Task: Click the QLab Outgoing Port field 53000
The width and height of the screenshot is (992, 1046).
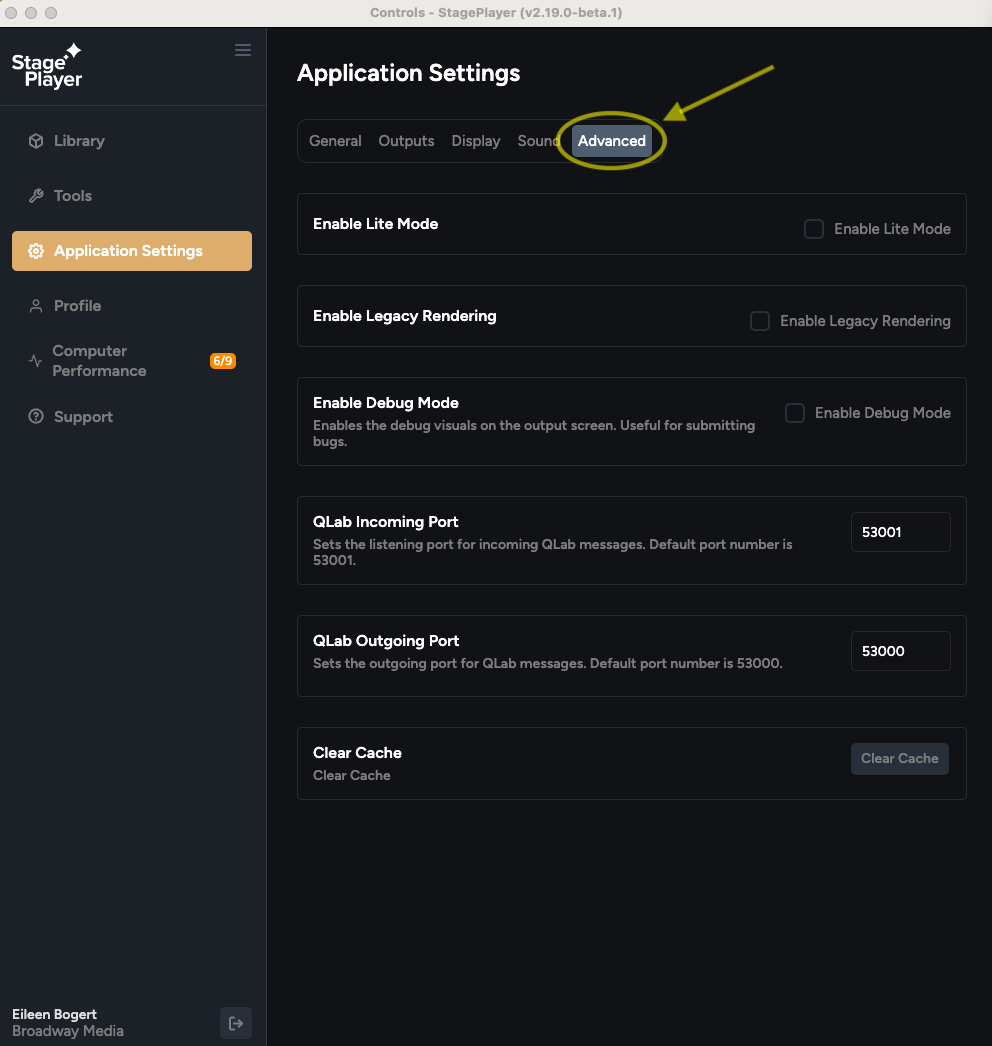Action: (901, 650)
